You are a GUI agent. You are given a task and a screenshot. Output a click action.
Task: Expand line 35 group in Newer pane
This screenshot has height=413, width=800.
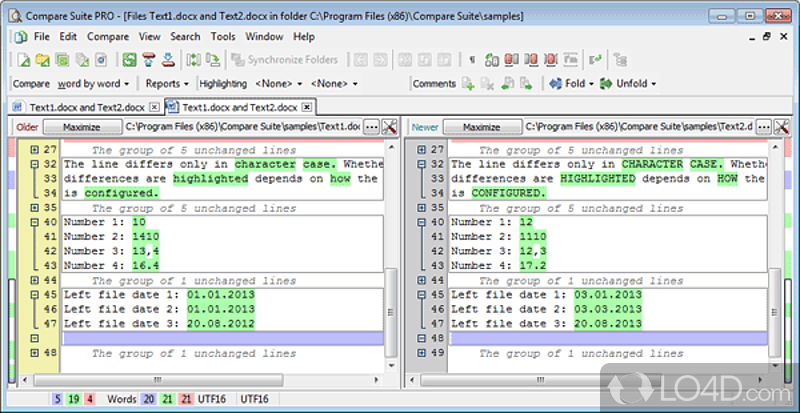pyautogui.click(x=422, y=208)
